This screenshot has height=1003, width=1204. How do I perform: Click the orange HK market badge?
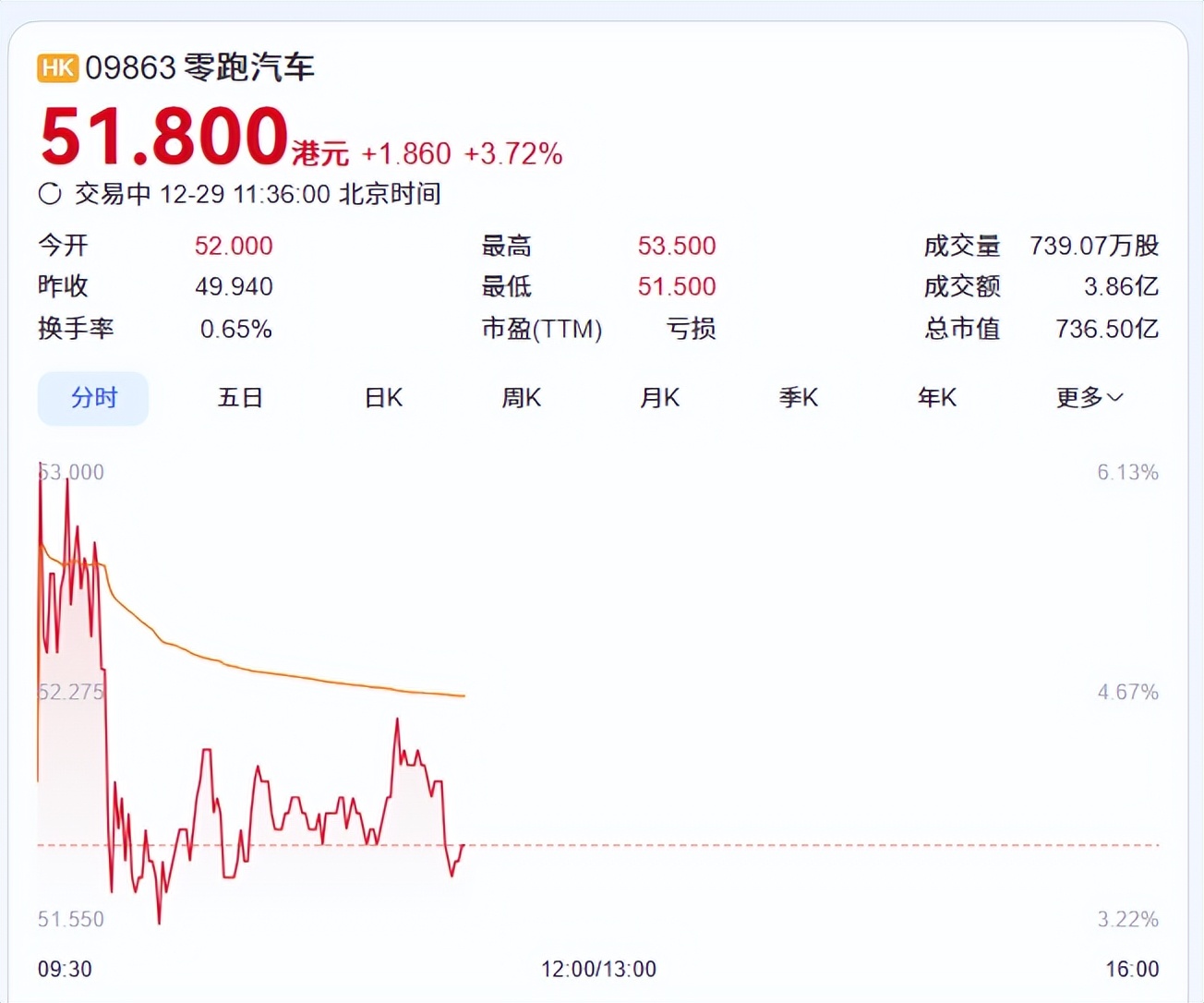coord(57,67)
